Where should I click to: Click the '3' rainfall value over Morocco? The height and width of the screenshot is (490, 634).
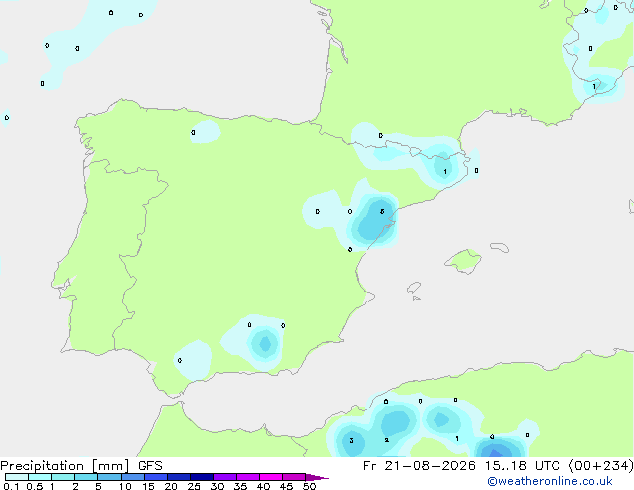tap(351, 441)
